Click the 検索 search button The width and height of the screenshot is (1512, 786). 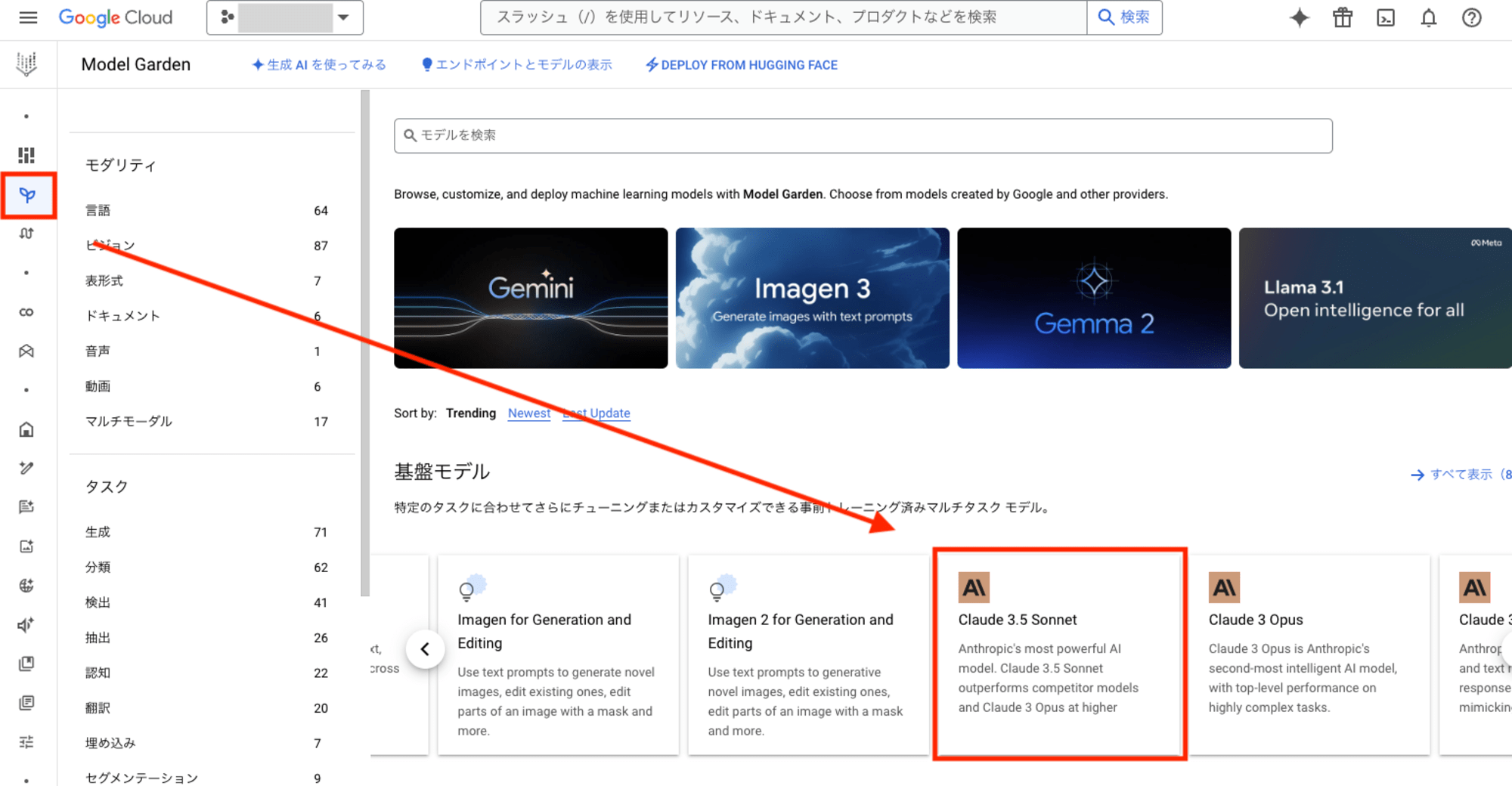click(x=1124, y=17)
